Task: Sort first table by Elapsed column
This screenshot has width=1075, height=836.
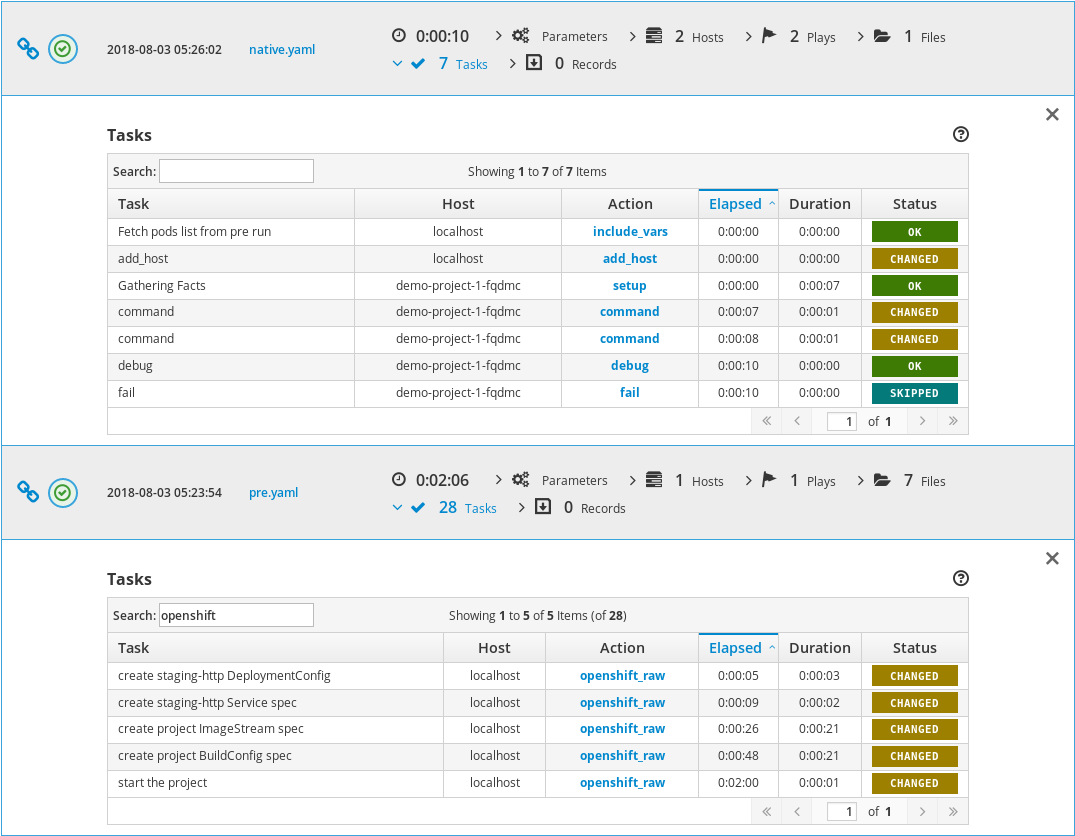Action: (737, 204)
